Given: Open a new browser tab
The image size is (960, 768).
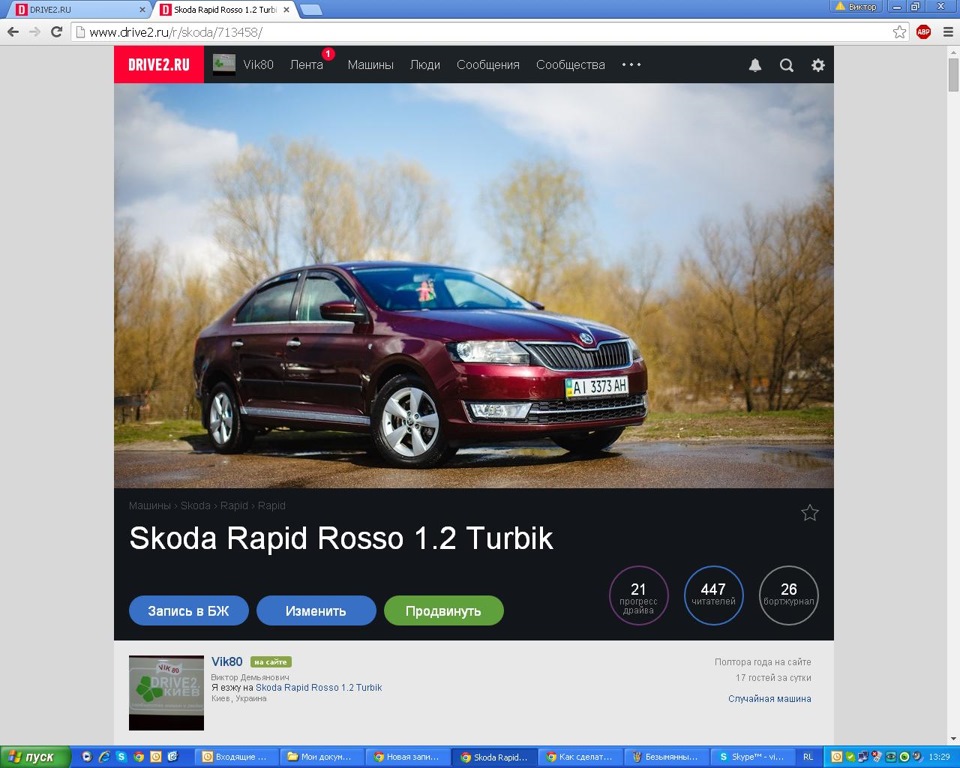Looking at the screenshot, I should [x=311, y=10].
